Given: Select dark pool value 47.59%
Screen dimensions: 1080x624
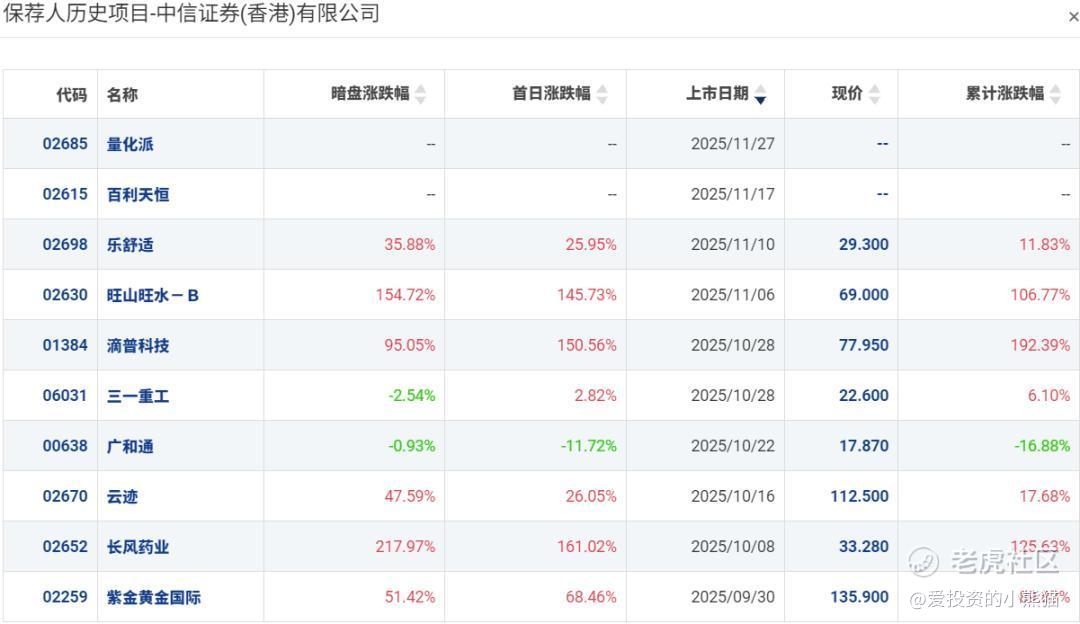Looking at the screenshot, I should (x=410, y=496).
